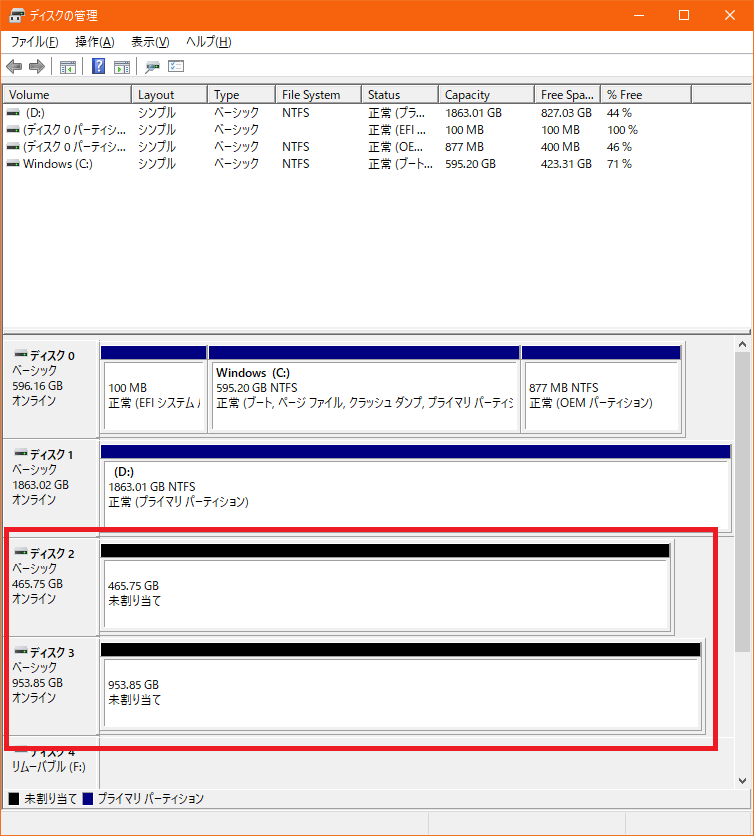Click the blue プライマリ パーティション legend swatch
This screenshot has width=754, height=836.
[x=88, y=799]
